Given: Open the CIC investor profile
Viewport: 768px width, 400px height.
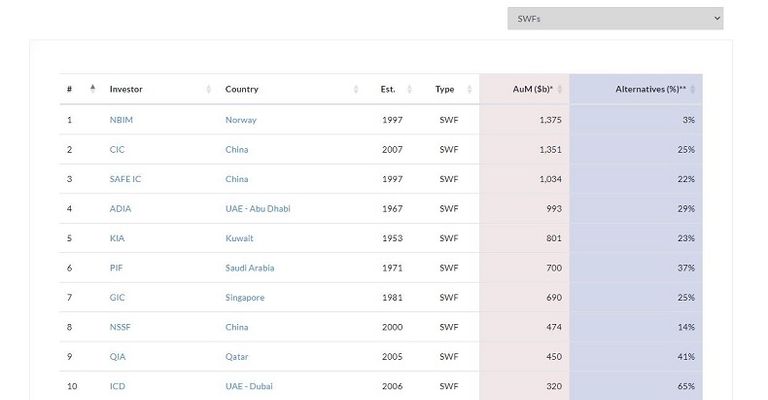Looking at the screenshot, I should coord(116,150).
